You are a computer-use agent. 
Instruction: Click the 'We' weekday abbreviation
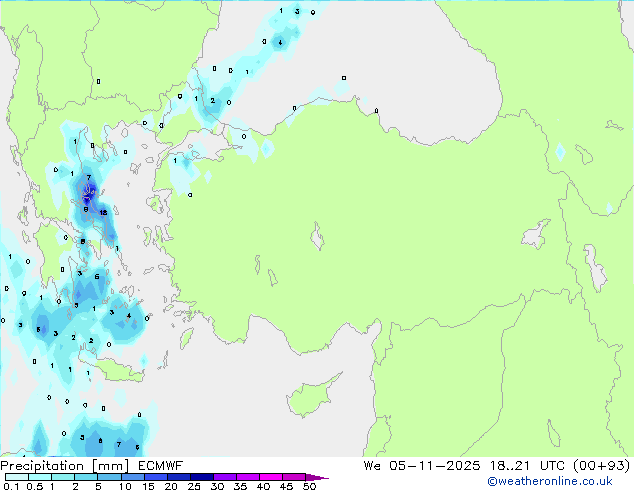click(372, 466)
